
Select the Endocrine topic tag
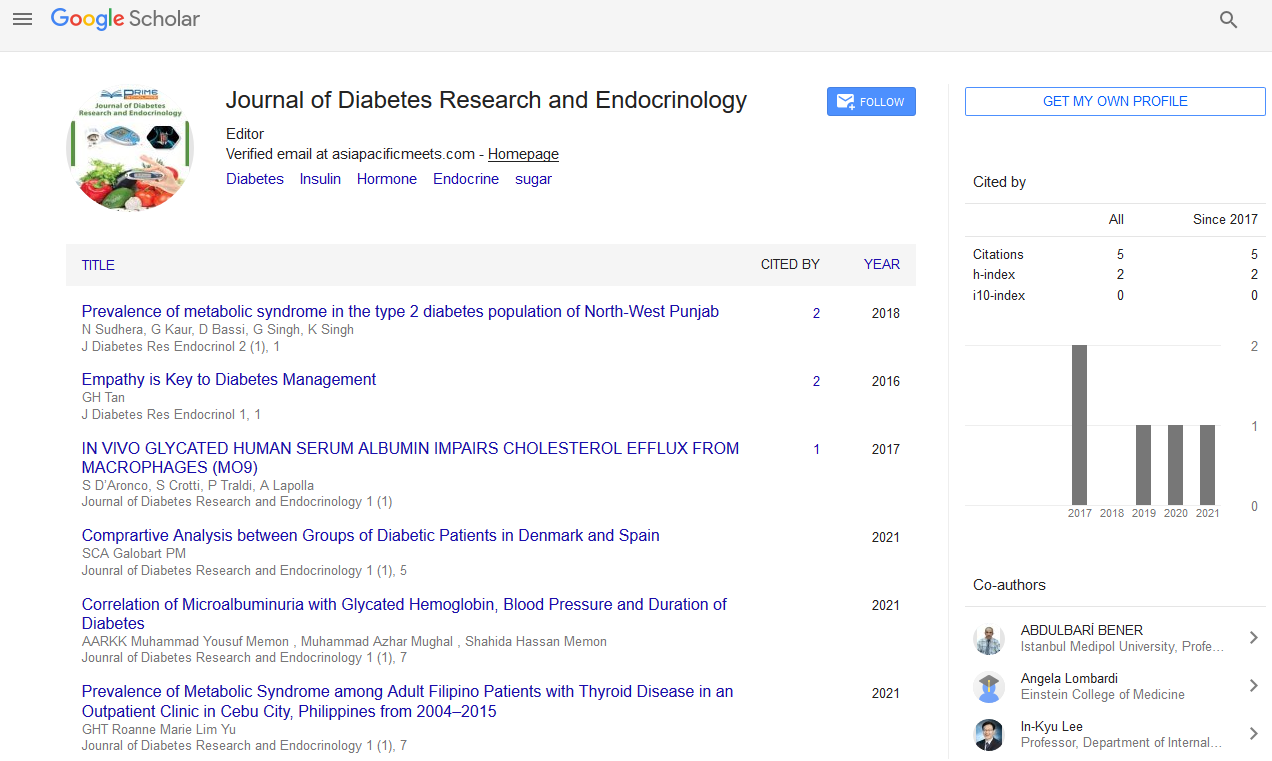point(465,179)
